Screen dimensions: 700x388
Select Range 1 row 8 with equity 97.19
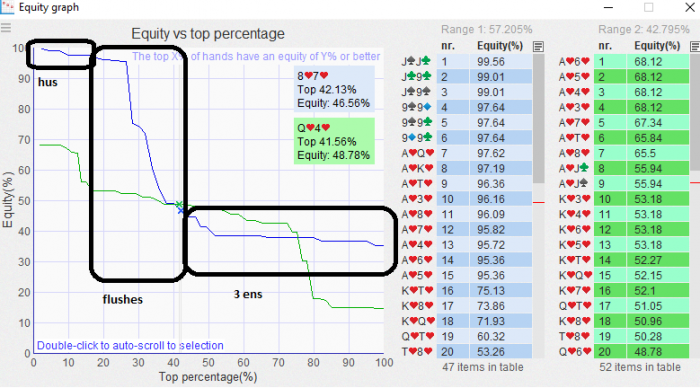(x=466, y=168)
